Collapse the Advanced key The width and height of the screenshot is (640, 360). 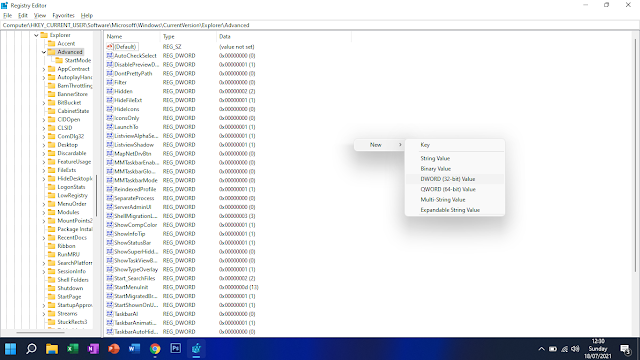44,52
